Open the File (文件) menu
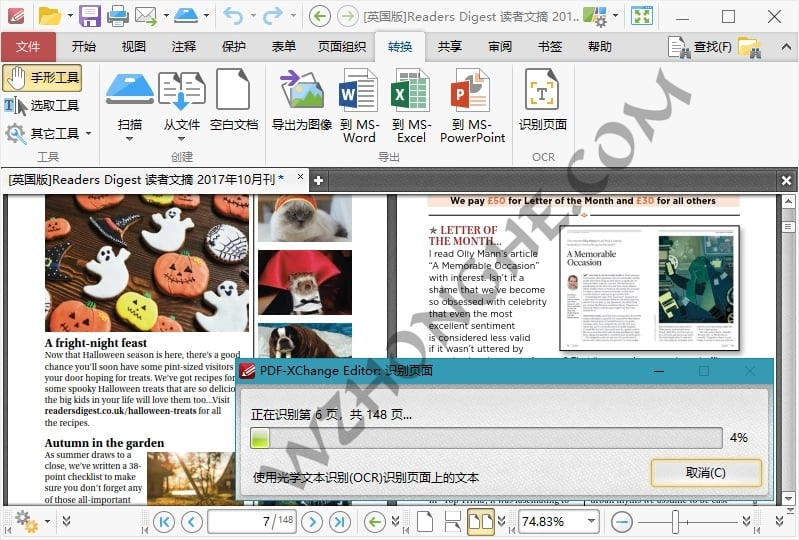 coord(28,46)
